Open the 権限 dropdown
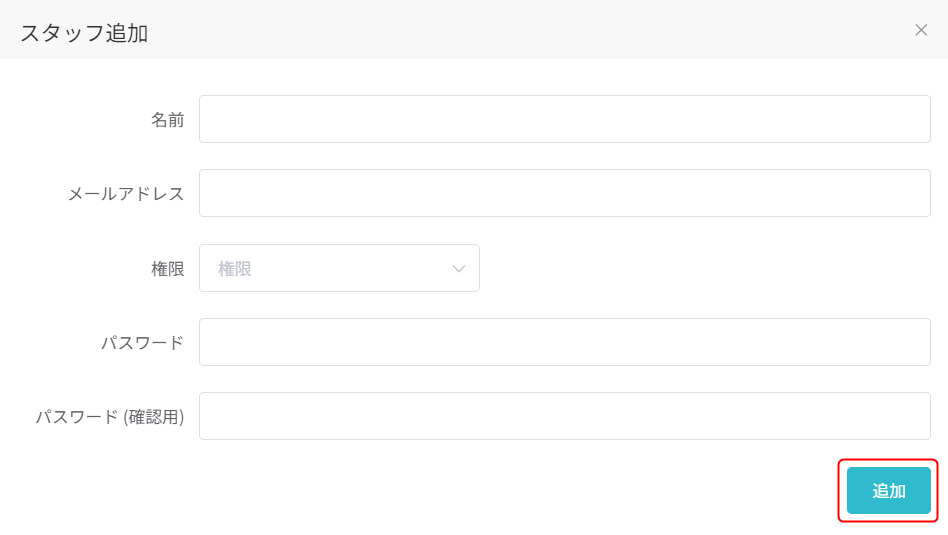 pyautogui.click(x=339, y=268)
